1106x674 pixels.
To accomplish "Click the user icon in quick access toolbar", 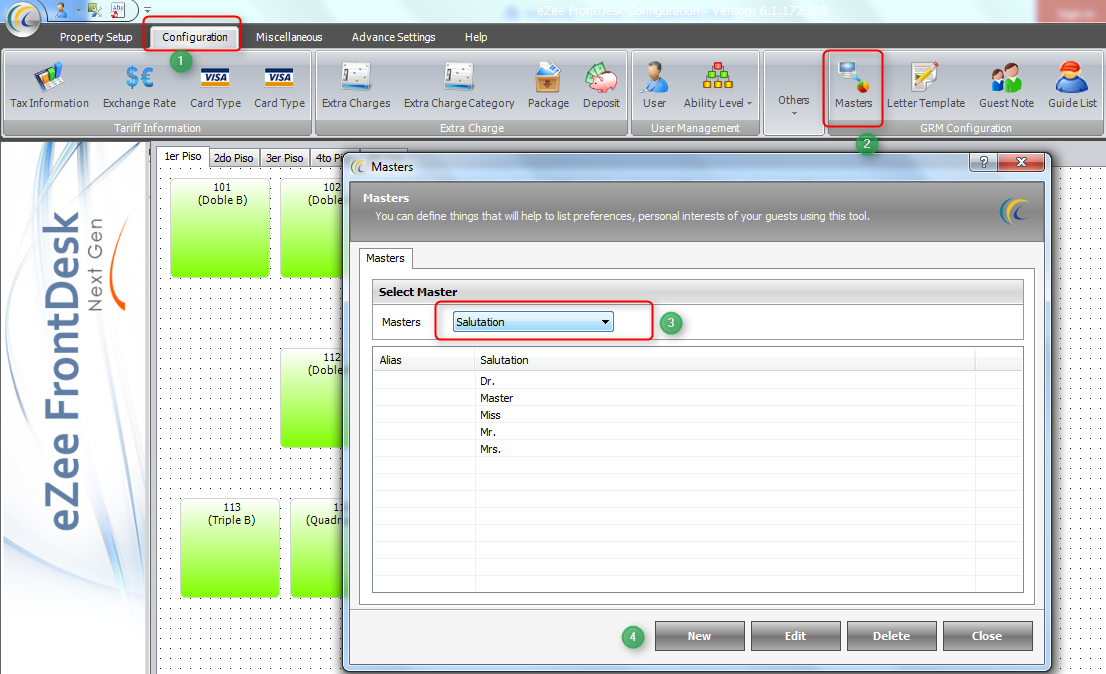I will click(62, 10).
